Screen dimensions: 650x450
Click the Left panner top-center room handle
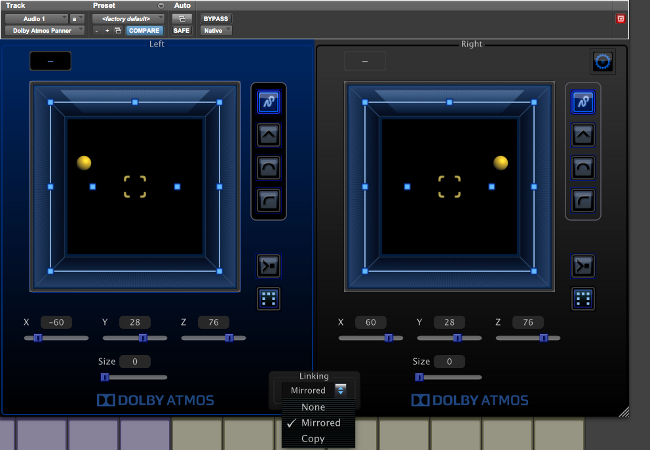(135, 102)
